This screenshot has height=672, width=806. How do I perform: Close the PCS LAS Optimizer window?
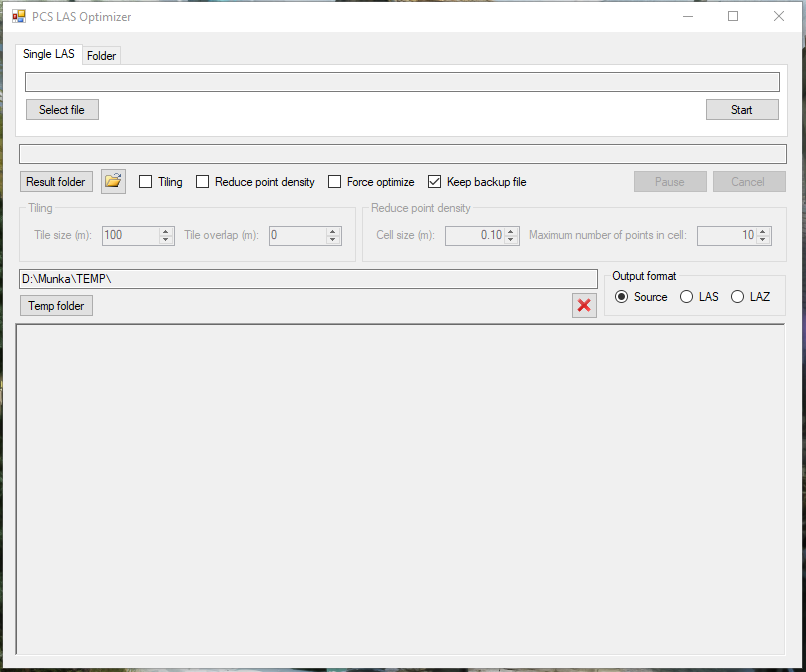pyautogui.click(x=779, y=16)
